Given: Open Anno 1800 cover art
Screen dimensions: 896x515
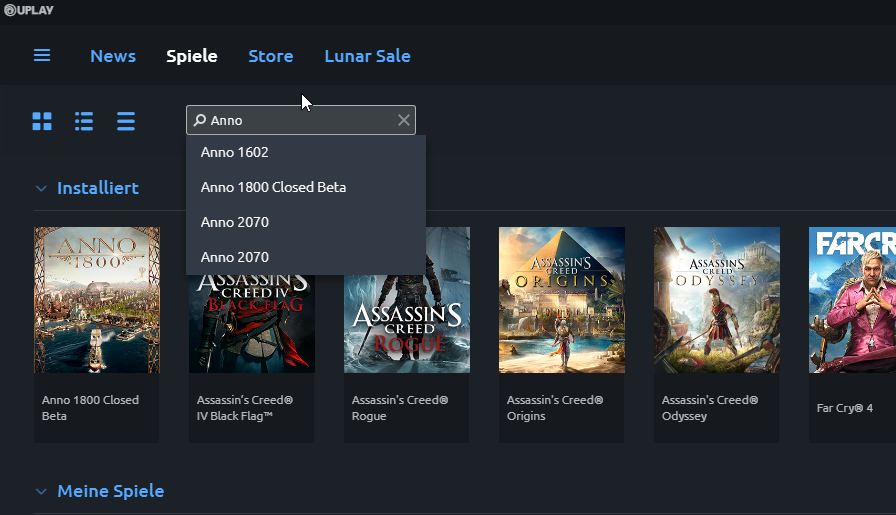Looking at the screenshot, I should click(x=97, y=300).
